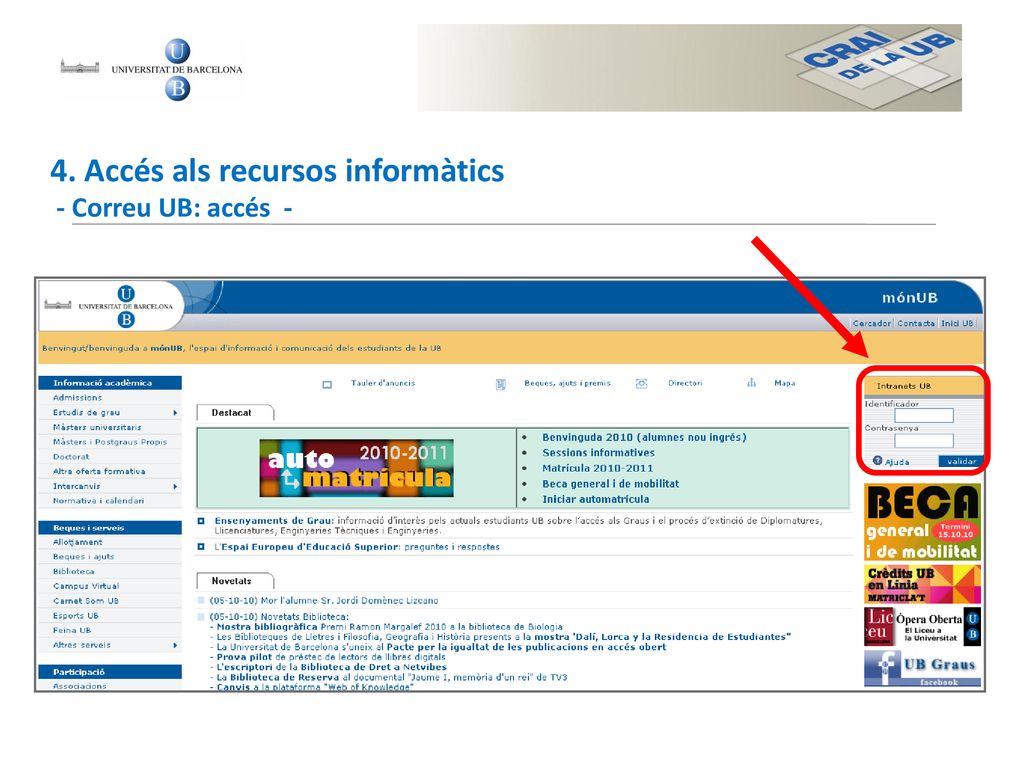The image size is (1024, 768).
Task: Click the Tauler d'anuncis text link
Action: [x=383, y=383]
